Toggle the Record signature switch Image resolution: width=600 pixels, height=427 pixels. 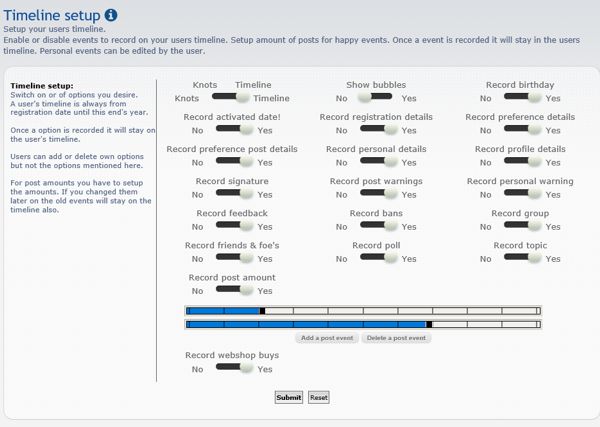[232, 194]
